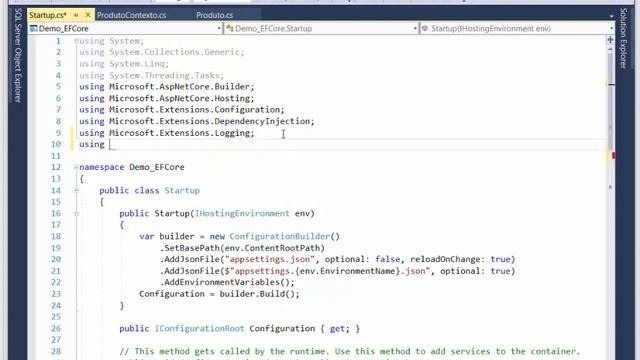The height and width of the screenshot is (360, 640).
Task: Click 'System.Linq' on line 3
Action: point(136,64)
